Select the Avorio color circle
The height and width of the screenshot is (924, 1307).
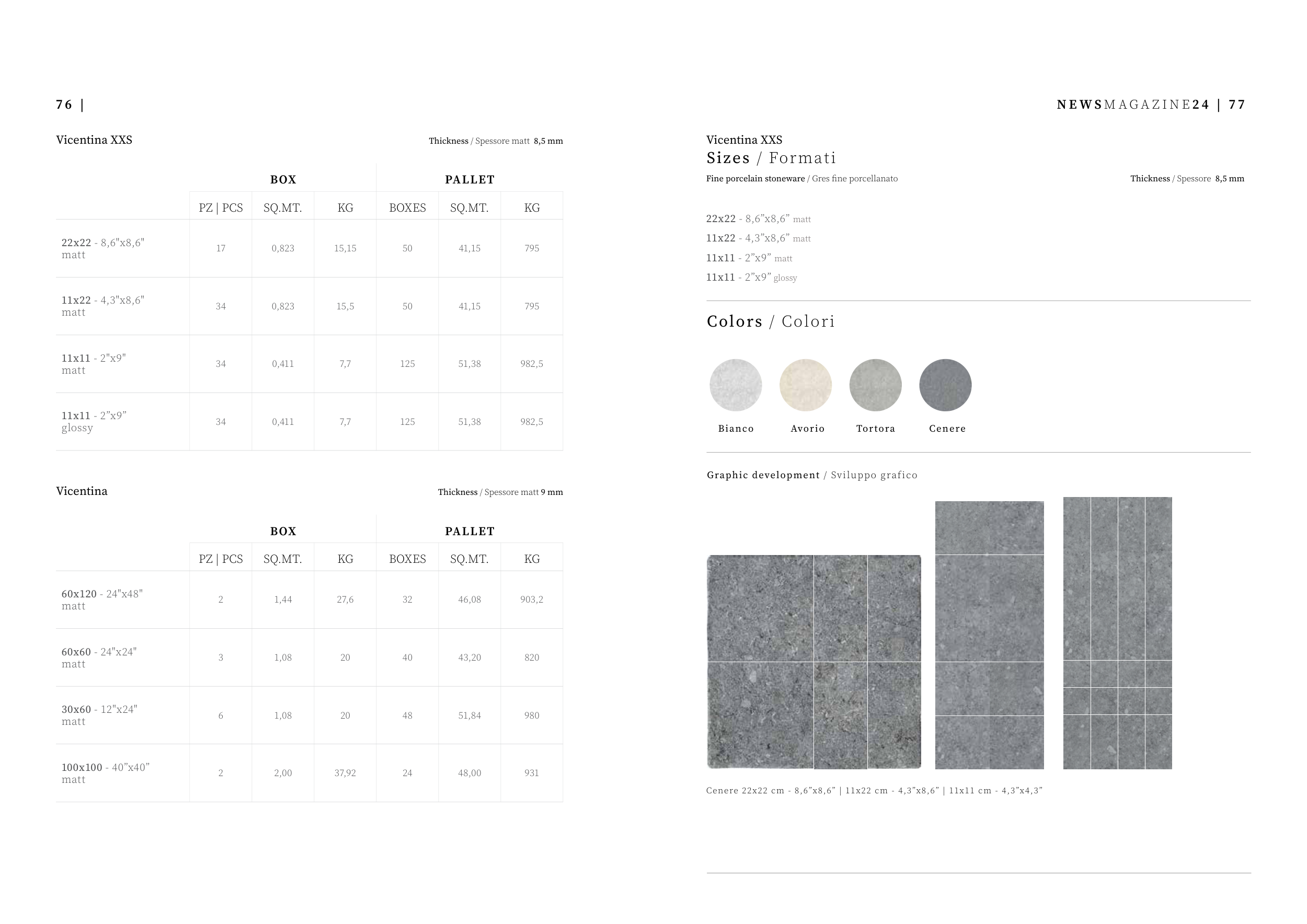(x=806, y=385)
